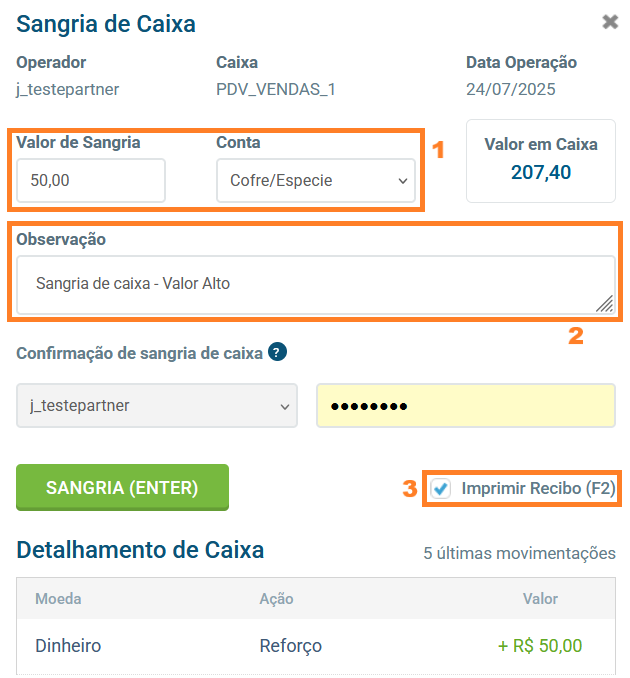The image size is (630, 678).
Task: Click the Ação column header
Action: [x=276, y=599]
